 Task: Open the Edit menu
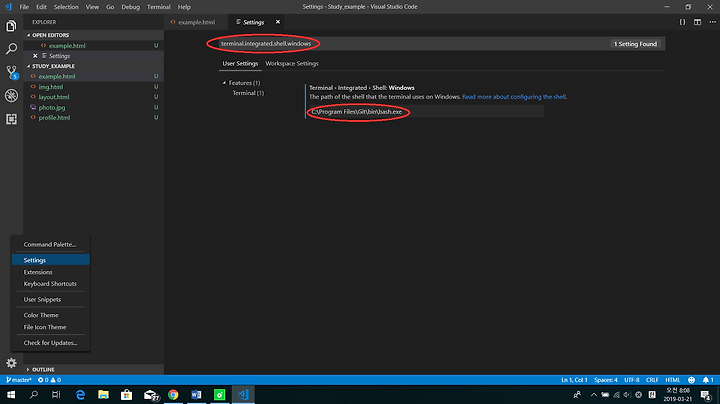click(41, 7)
